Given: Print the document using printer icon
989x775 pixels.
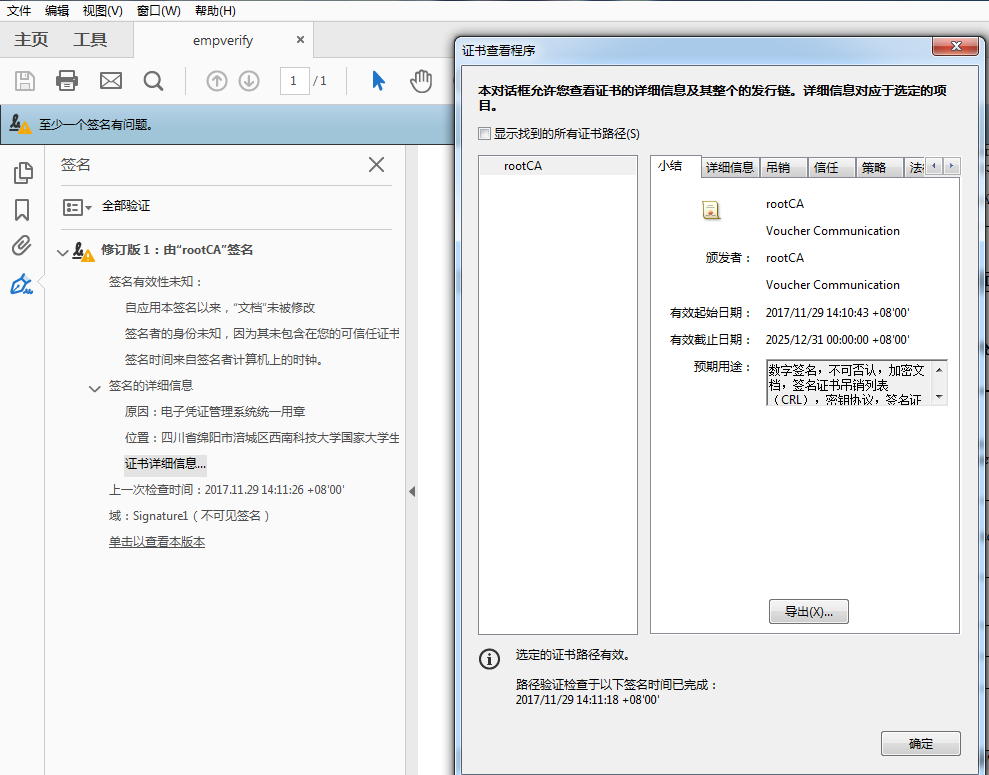Looking at the screenshot, I should pyautogui.click(x=67, y=81).
